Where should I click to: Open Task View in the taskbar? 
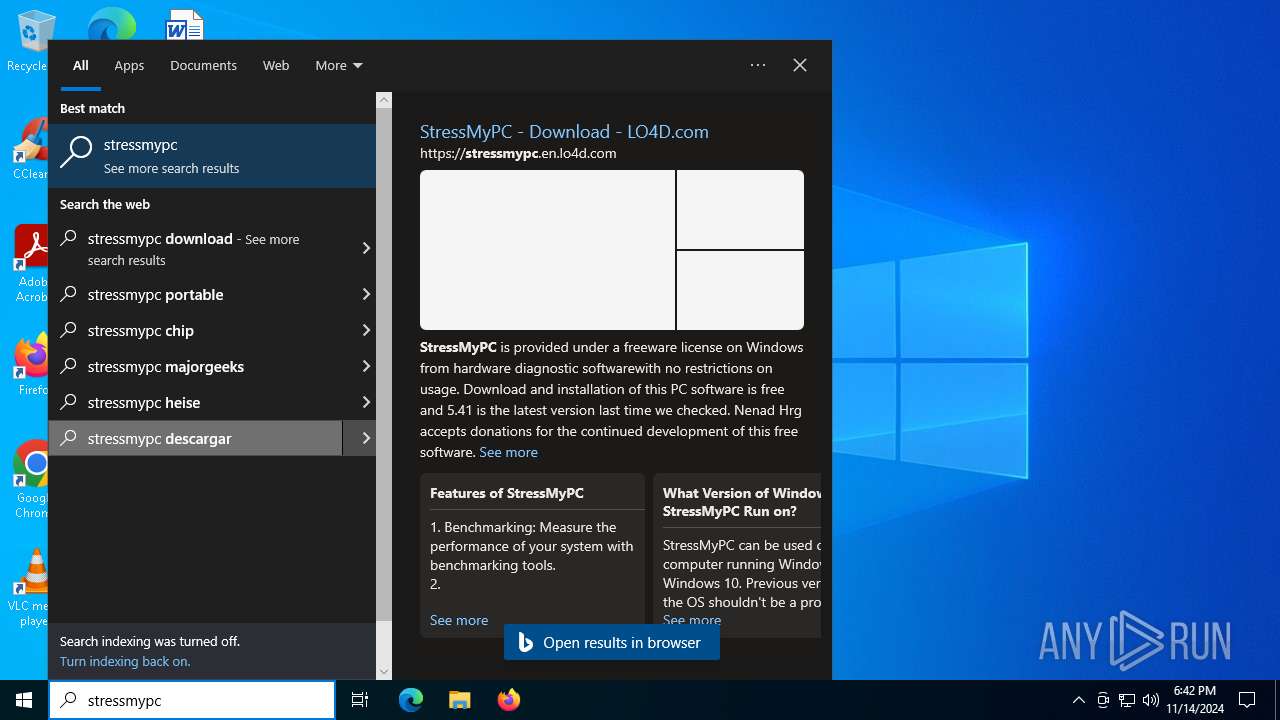[360, 700]
